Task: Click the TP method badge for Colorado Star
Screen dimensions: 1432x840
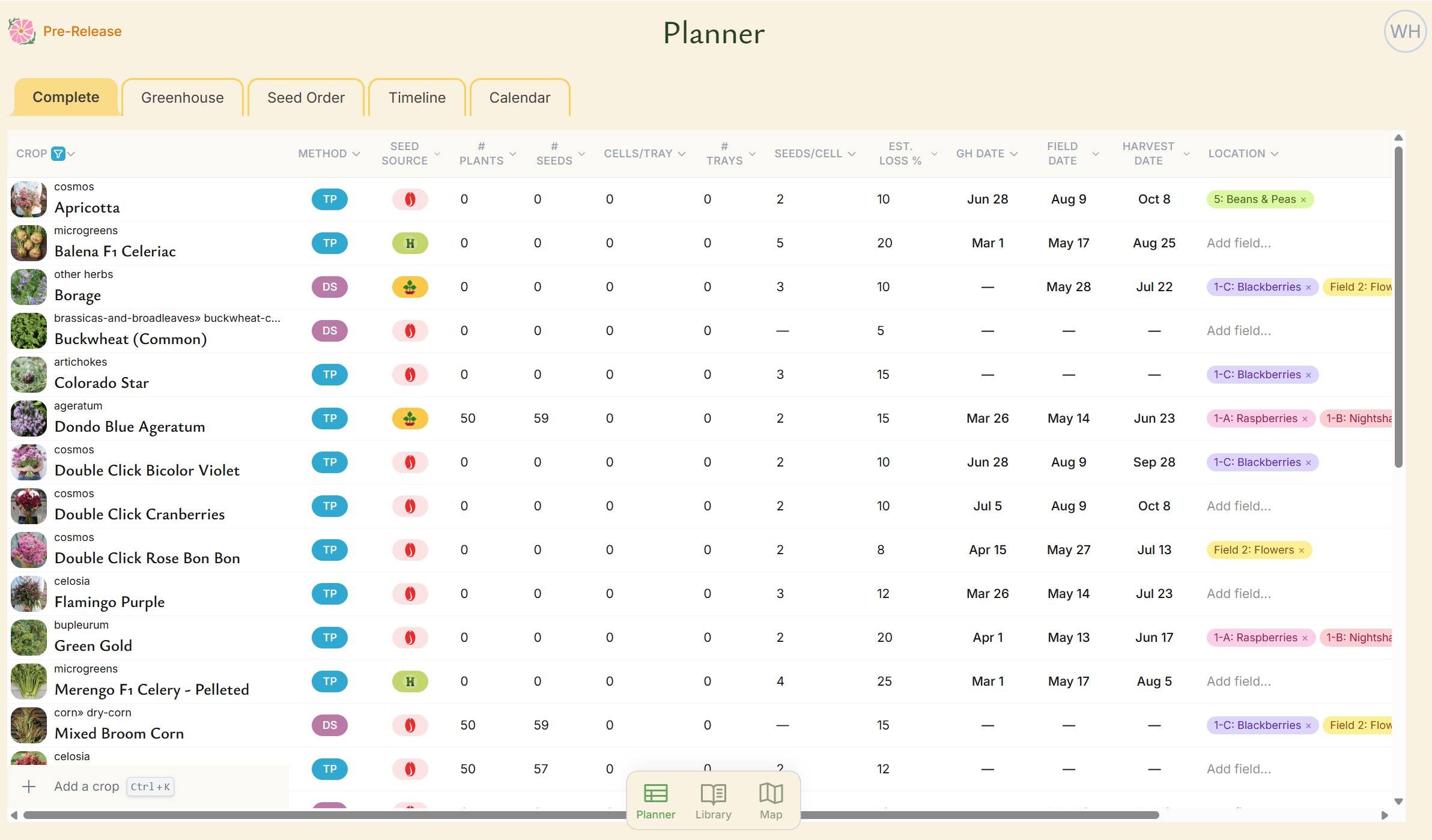Action: [x=329, y=374]
